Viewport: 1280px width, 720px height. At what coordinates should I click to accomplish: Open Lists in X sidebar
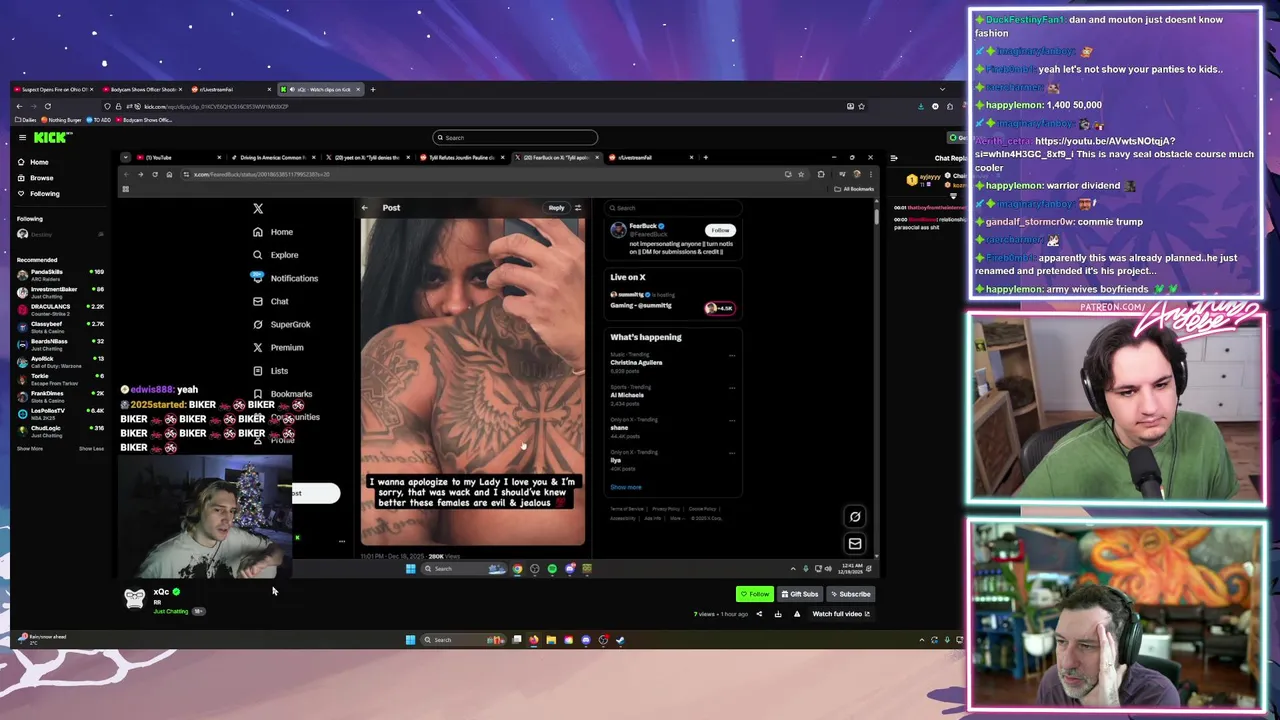pyautogui.click(x=270, y=371)
